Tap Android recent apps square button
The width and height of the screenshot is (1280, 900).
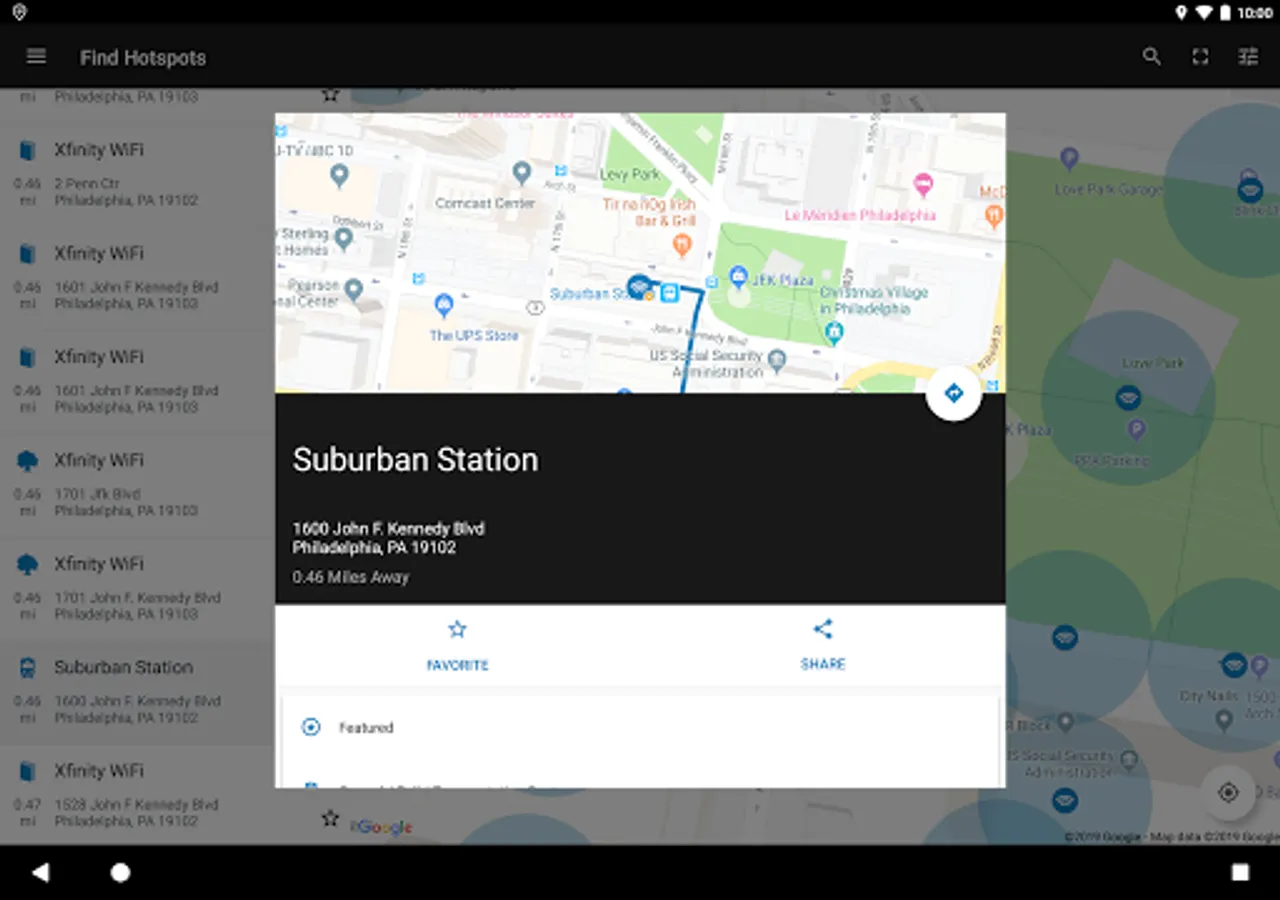click(x=1240, y=873)
